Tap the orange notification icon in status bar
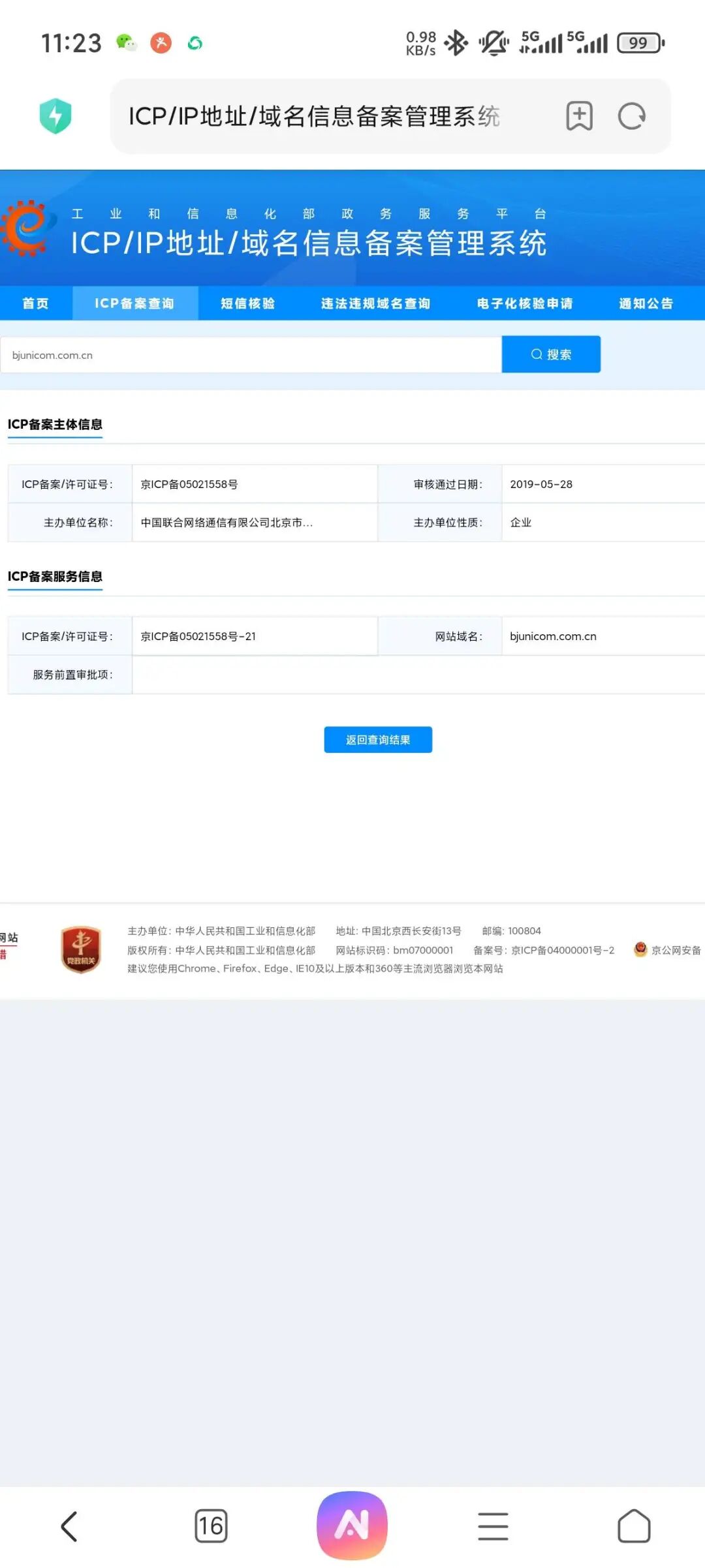This screenshot has height=1568, width=705. [161, 43]
